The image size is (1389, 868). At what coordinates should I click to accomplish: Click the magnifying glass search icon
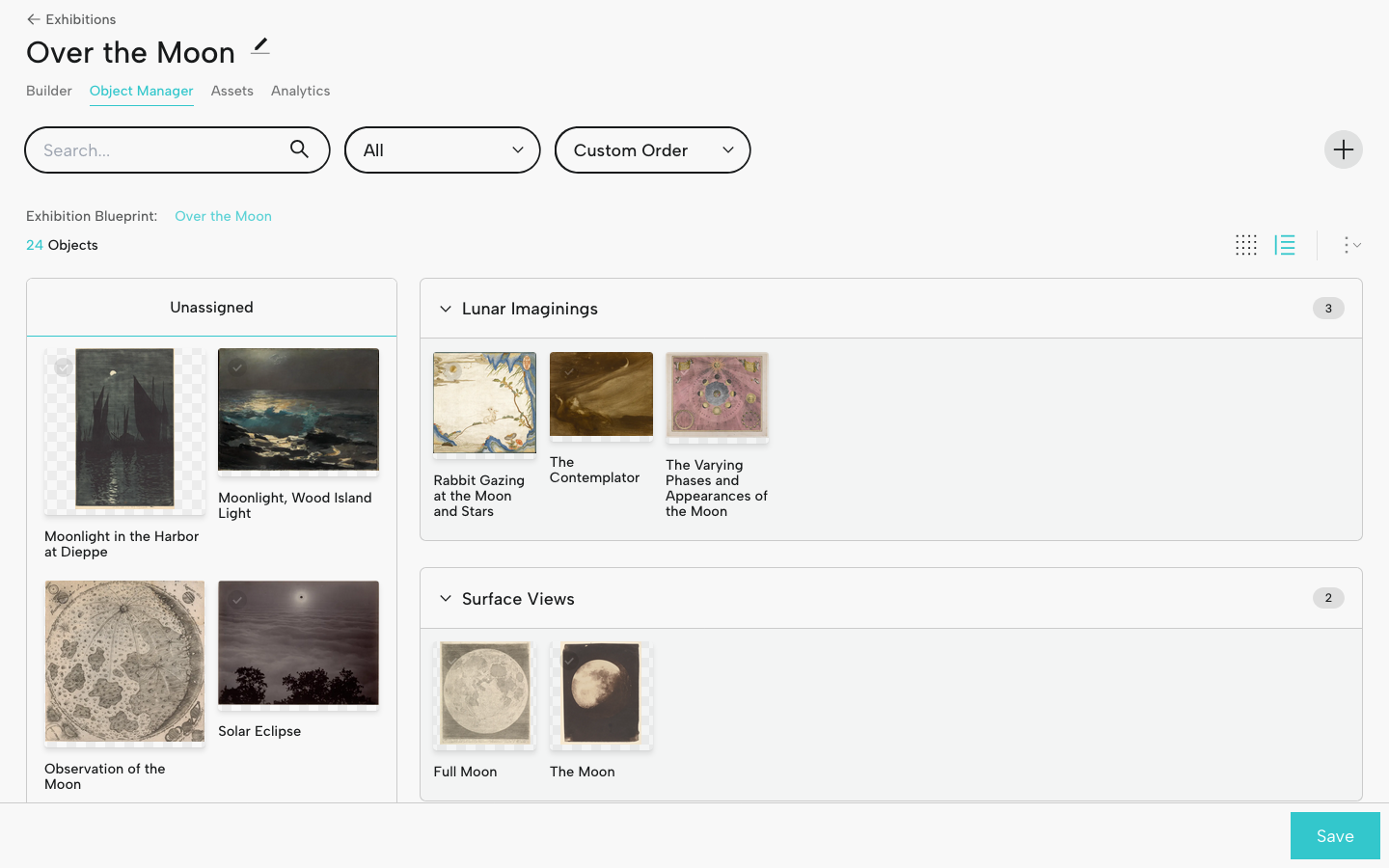point(299,149)
